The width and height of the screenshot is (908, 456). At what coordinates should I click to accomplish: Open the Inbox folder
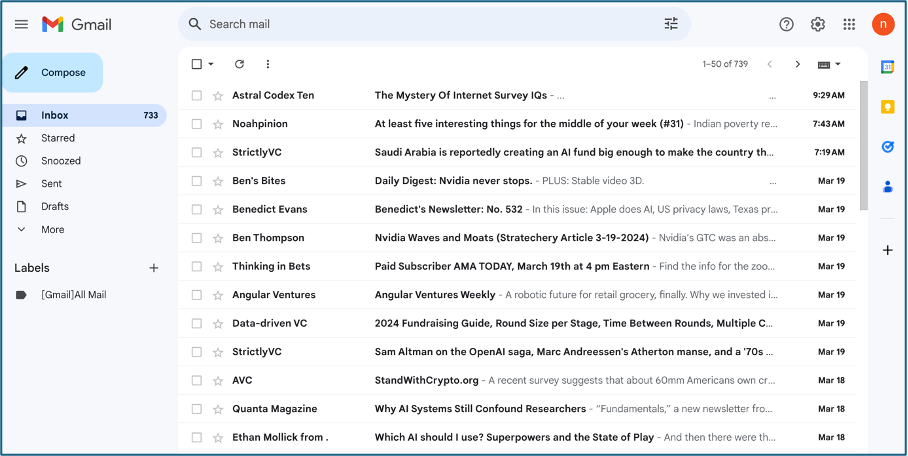tap(85, 115)
